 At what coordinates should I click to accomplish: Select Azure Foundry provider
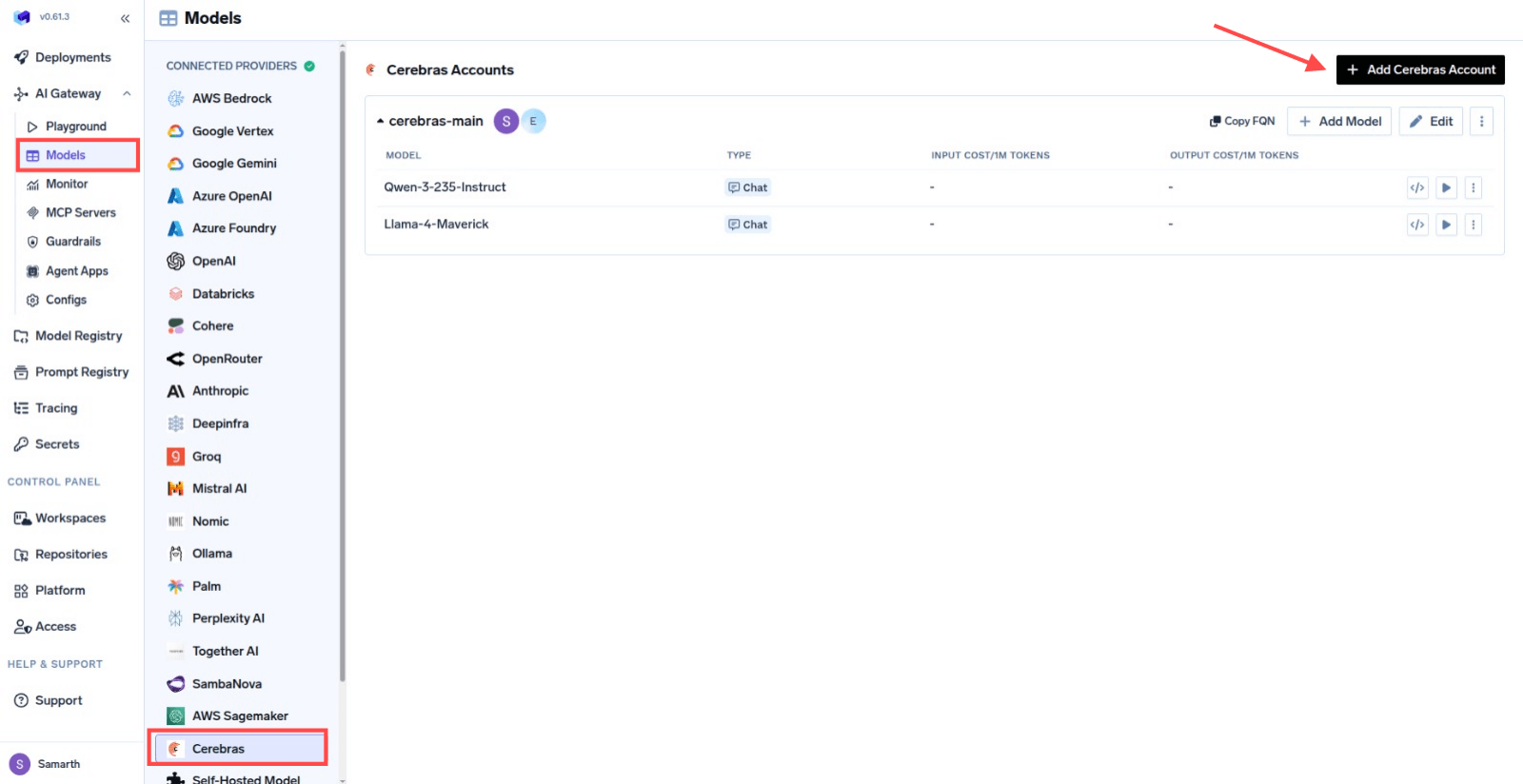[222, 228]
